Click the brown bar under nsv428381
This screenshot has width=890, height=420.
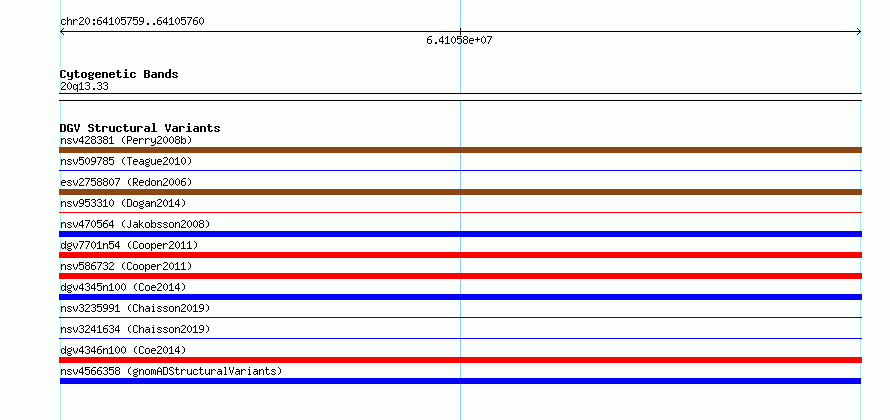click(460, 150)
